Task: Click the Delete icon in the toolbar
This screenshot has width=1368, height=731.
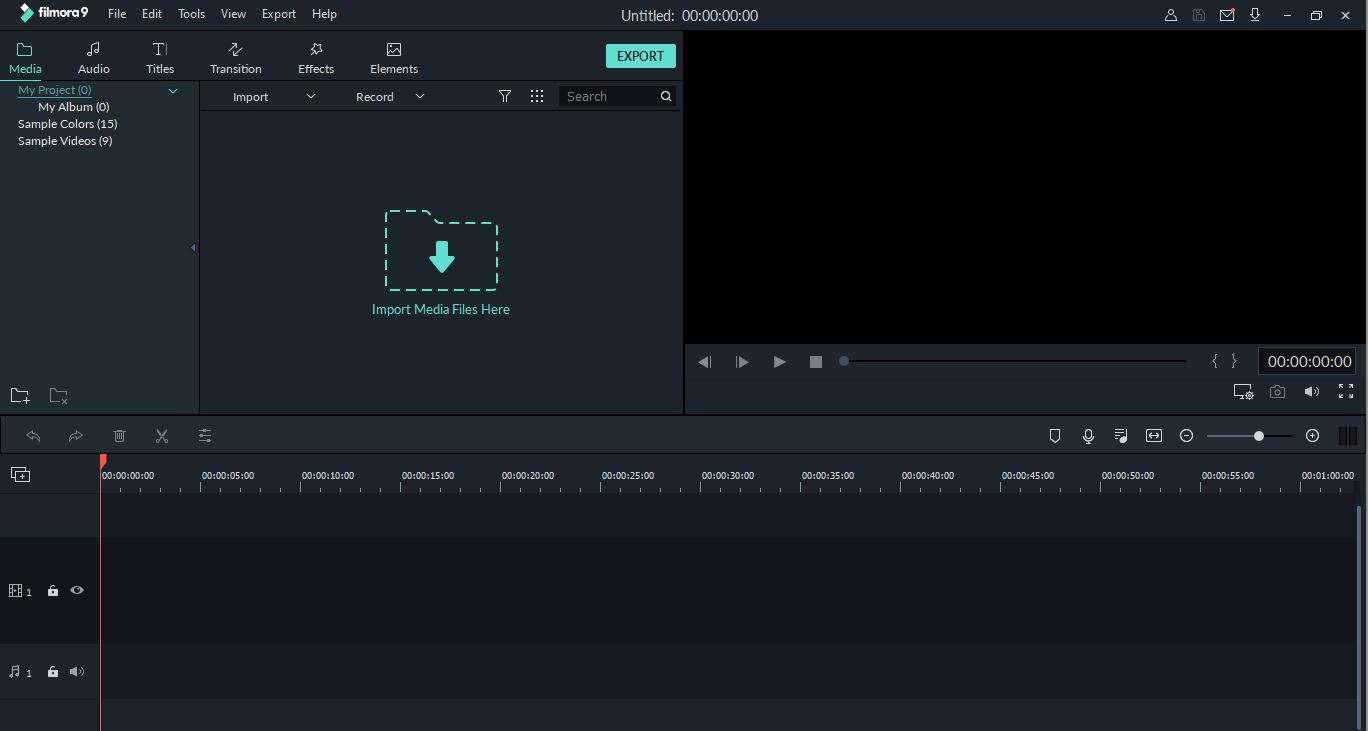Action: click(120, 436)
